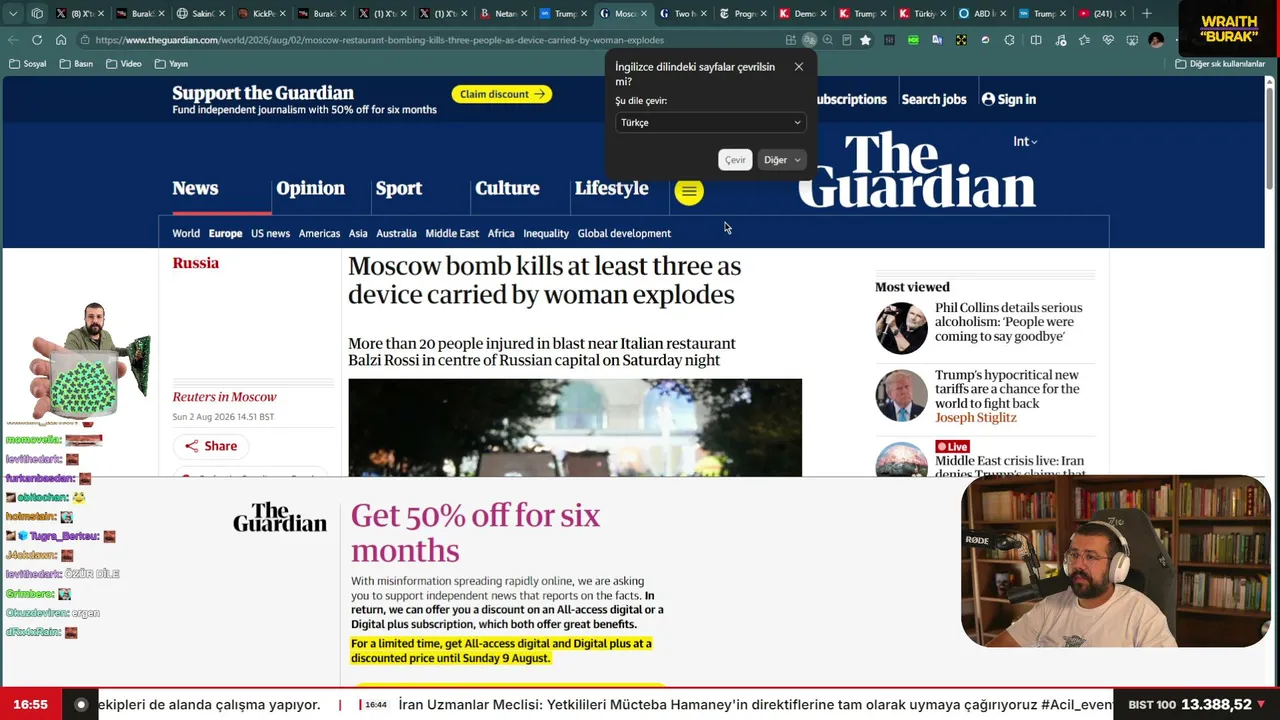Open the browser extensions puzzle icon

(1009, 40)
